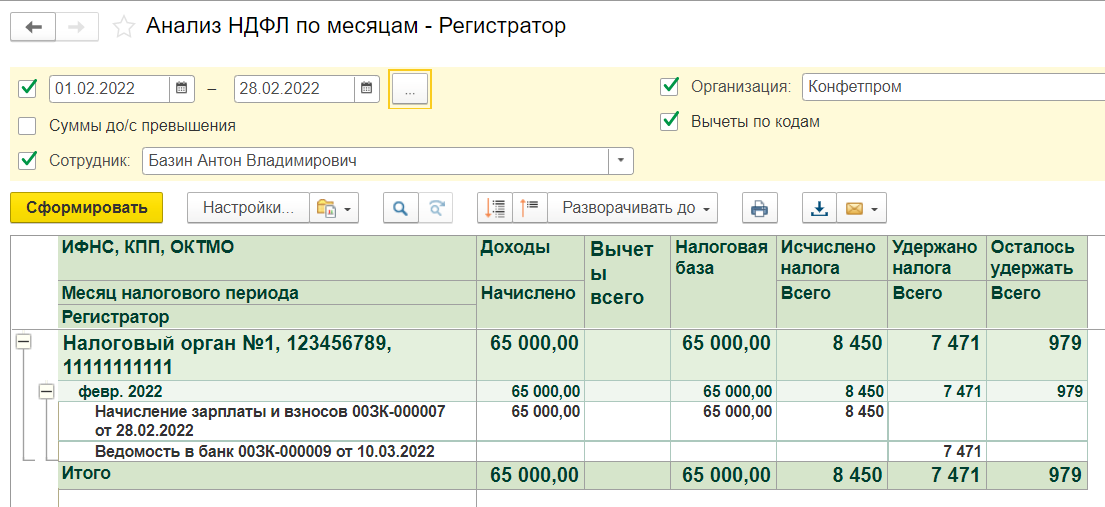Open calendar for end date 28.02.2022
The width and height of the screenshot is (1105, 507).
366,88
